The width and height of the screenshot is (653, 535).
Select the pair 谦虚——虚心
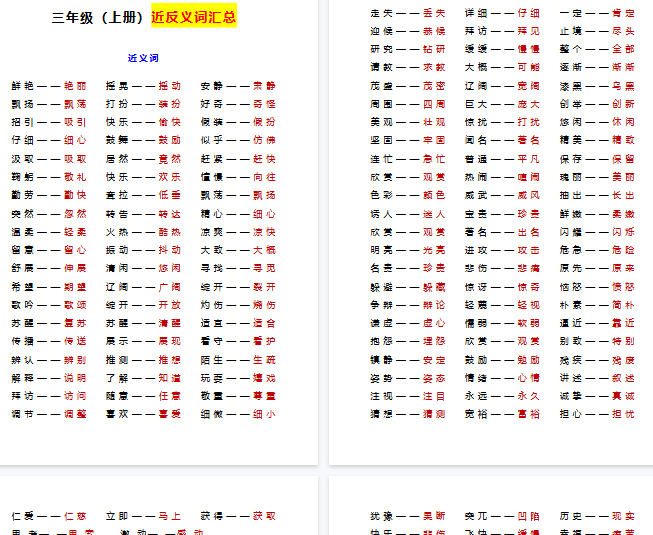pyautogui.click(x=408, y=323)
